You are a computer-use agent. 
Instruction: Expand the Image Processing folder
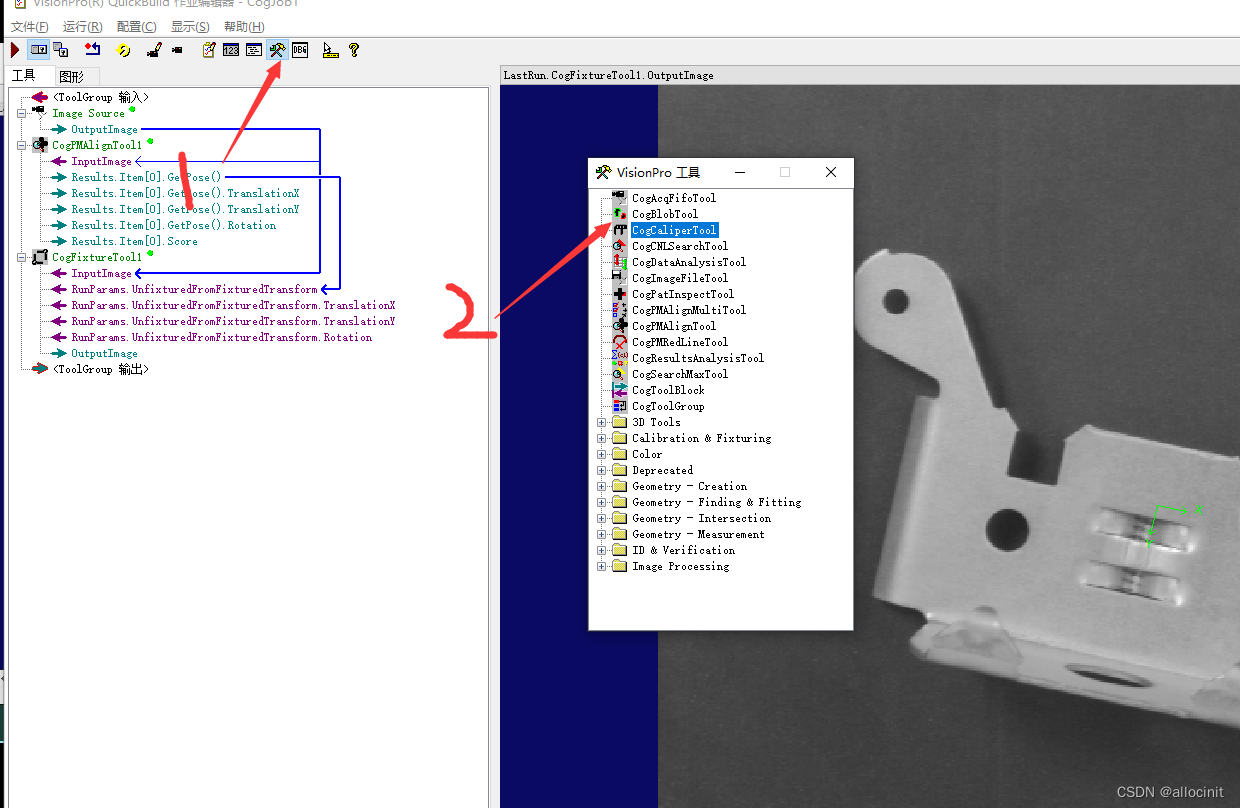click(601, 566)
